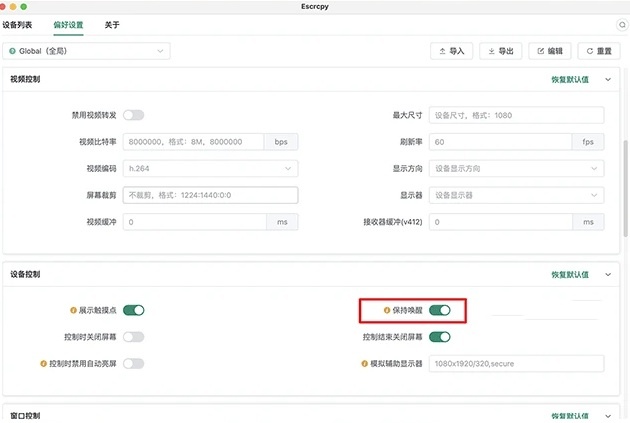The image size is (630, 423).
Task: Click the 视频控制 section title
Action: pyautogui.click(x=25, y=79)
